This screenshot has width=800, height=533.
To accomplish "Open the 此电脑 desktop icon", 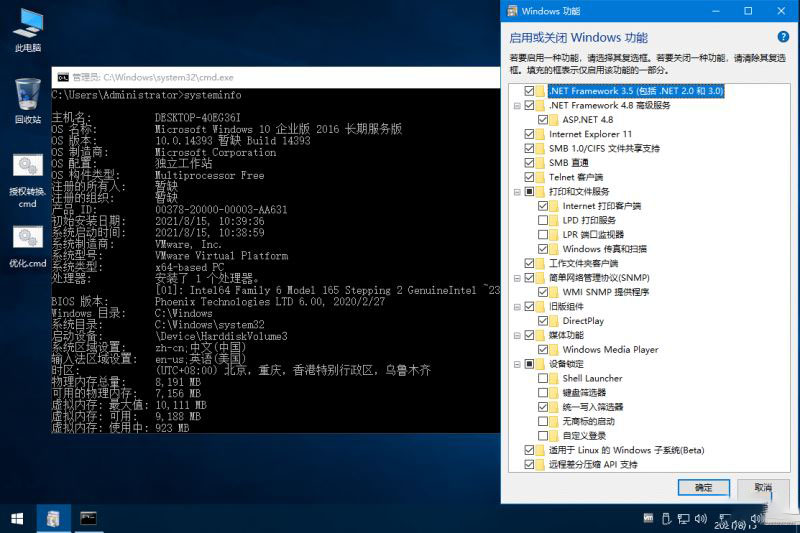I will [x=28, y=31].
